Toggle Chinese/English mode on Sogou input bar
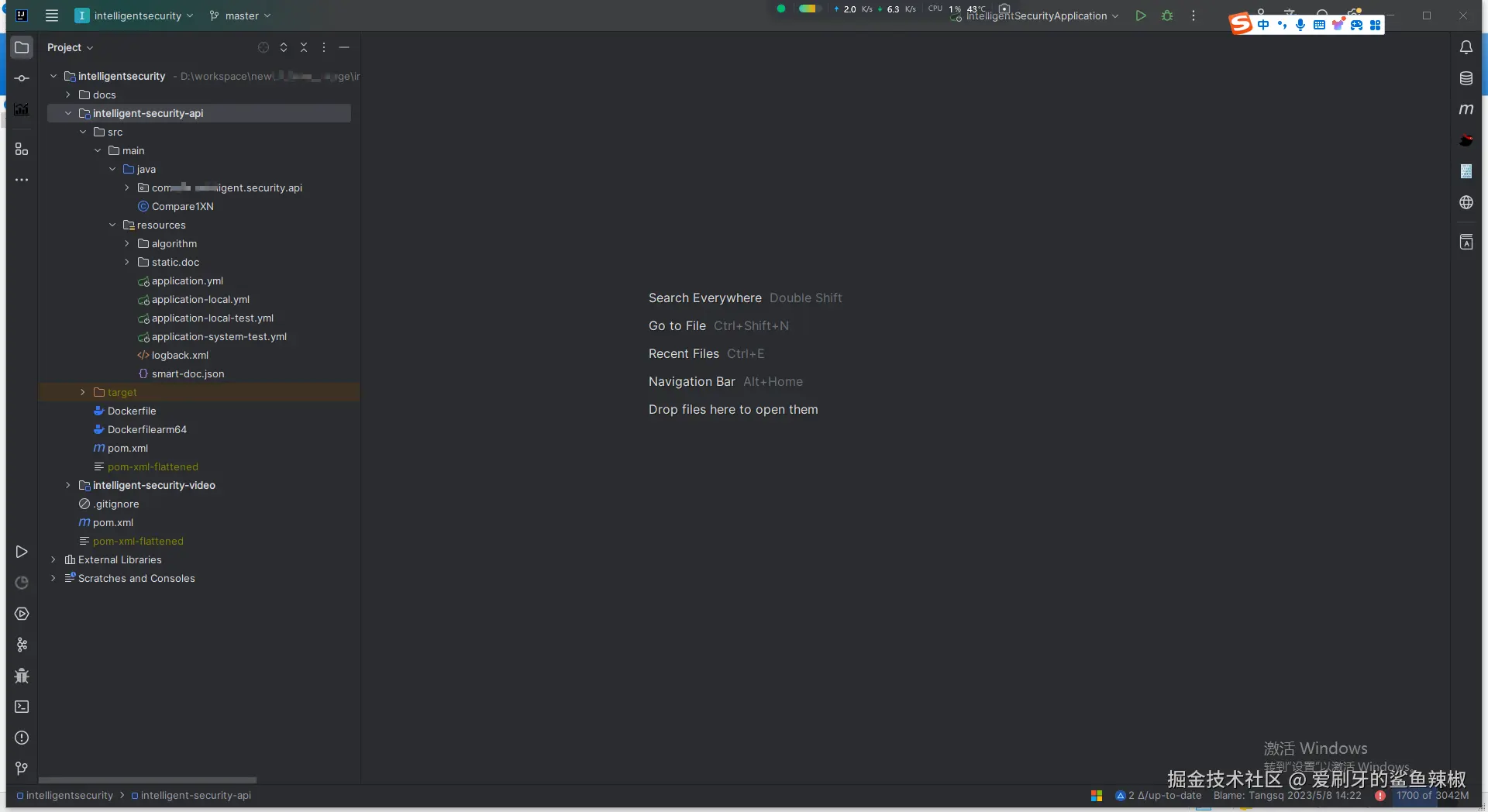The image size is (1488, 812). pyautogui.click(x=1263, y=25)
